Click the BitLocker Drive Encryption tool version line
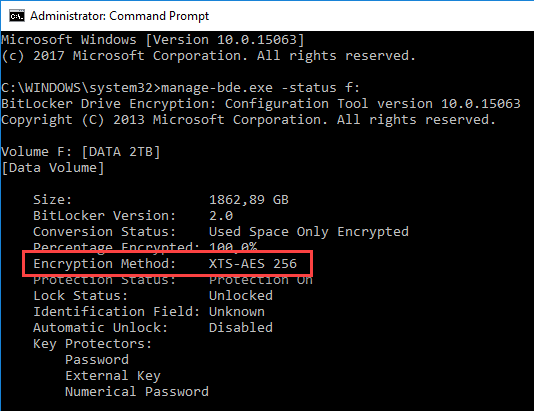This screenshot has height=411, width=534. tap(261, 104)
